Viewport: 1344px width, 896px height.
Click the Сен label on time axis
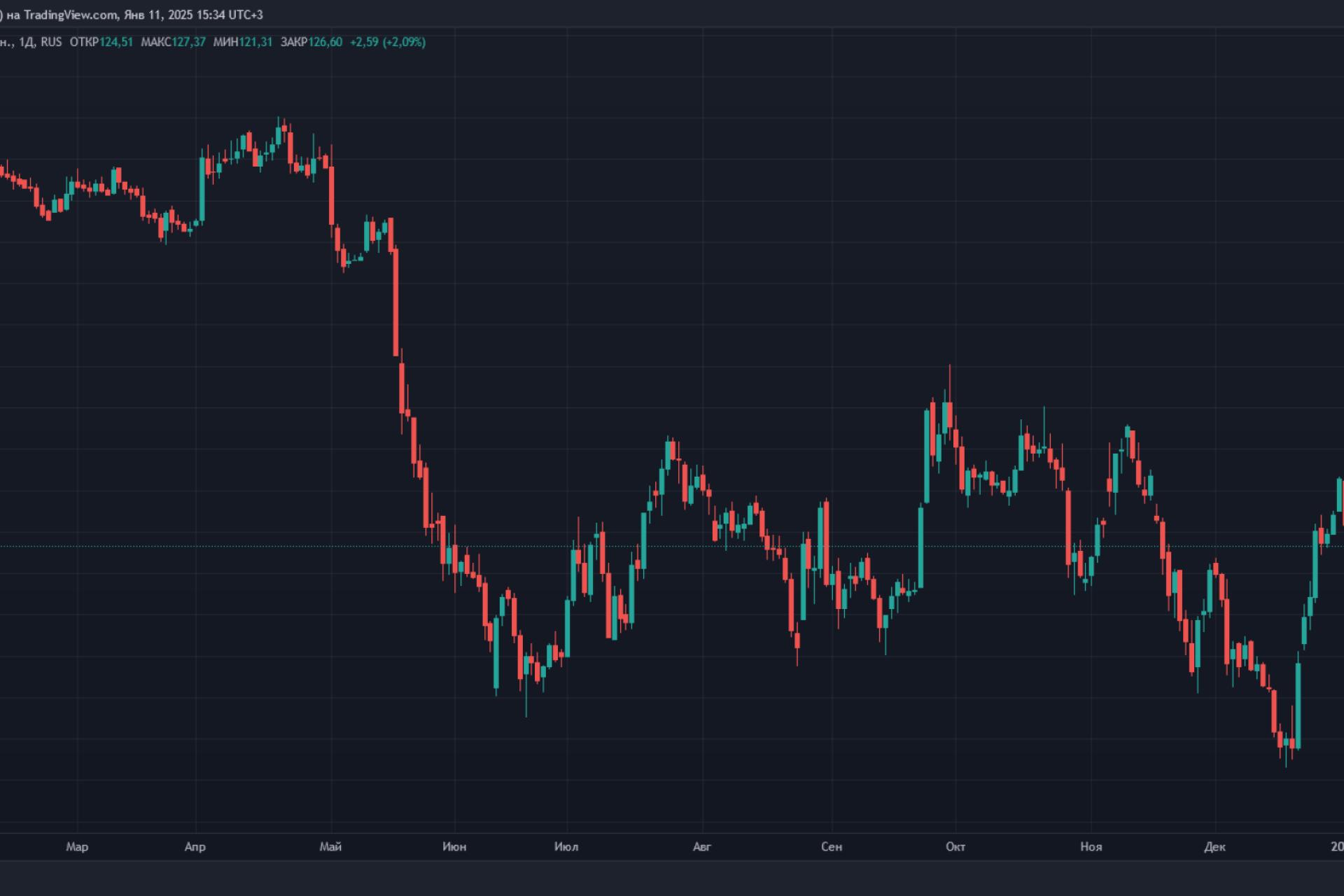click(832, 847)
